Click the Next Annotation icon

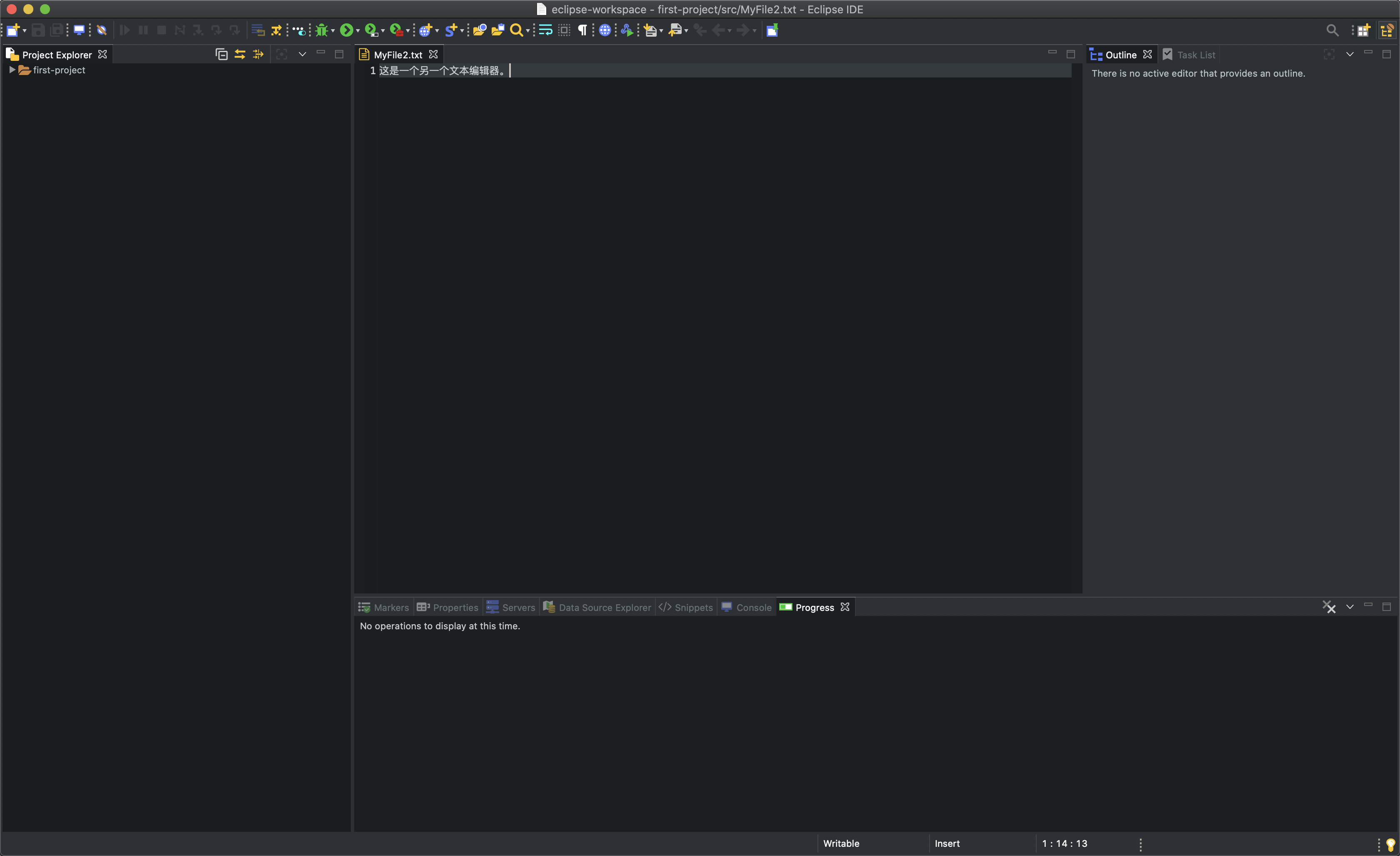point(650,30)
